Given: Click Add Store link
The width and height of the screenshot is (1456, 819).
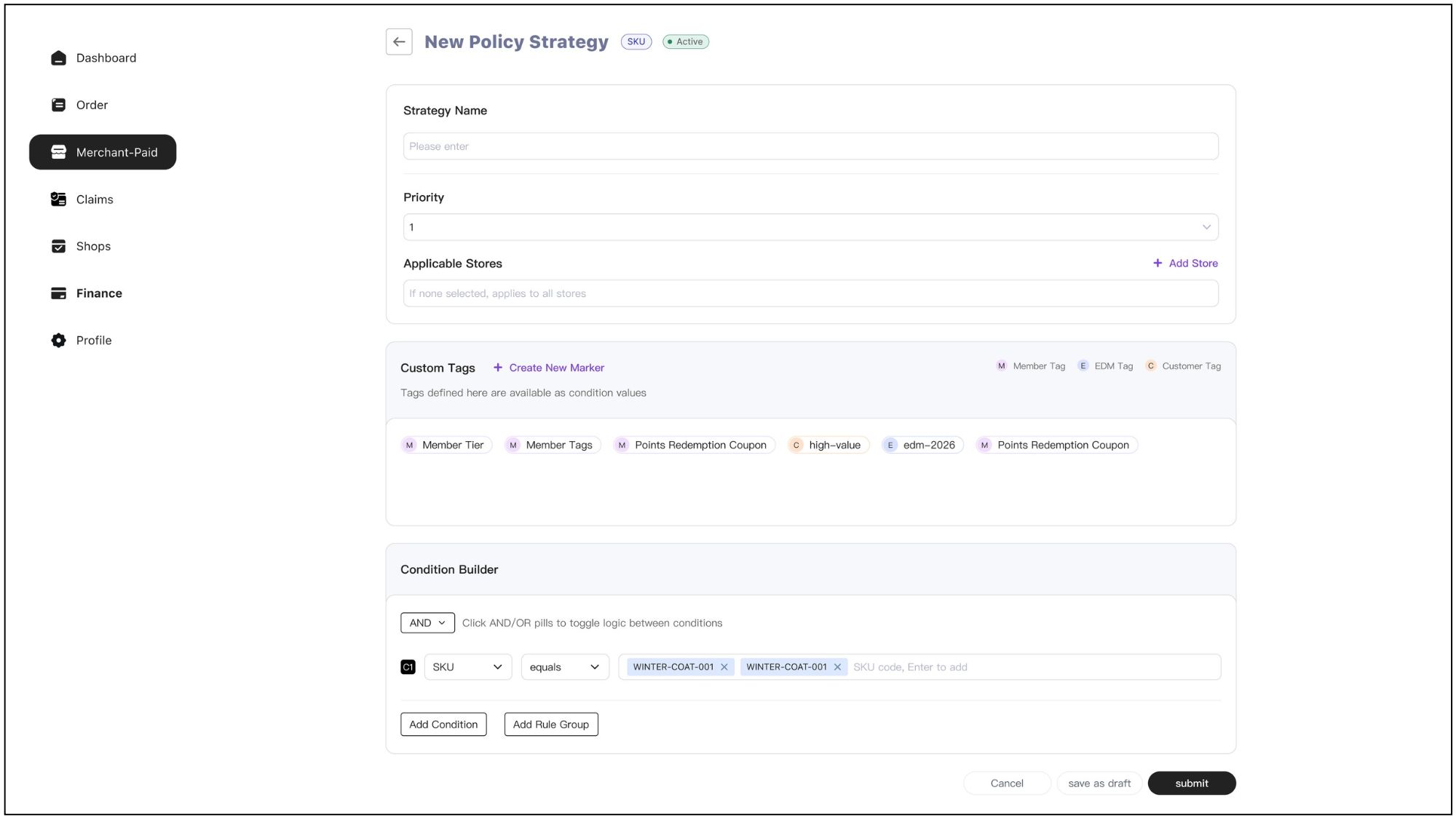Looking at the screenshot, I should point(1185,264).
